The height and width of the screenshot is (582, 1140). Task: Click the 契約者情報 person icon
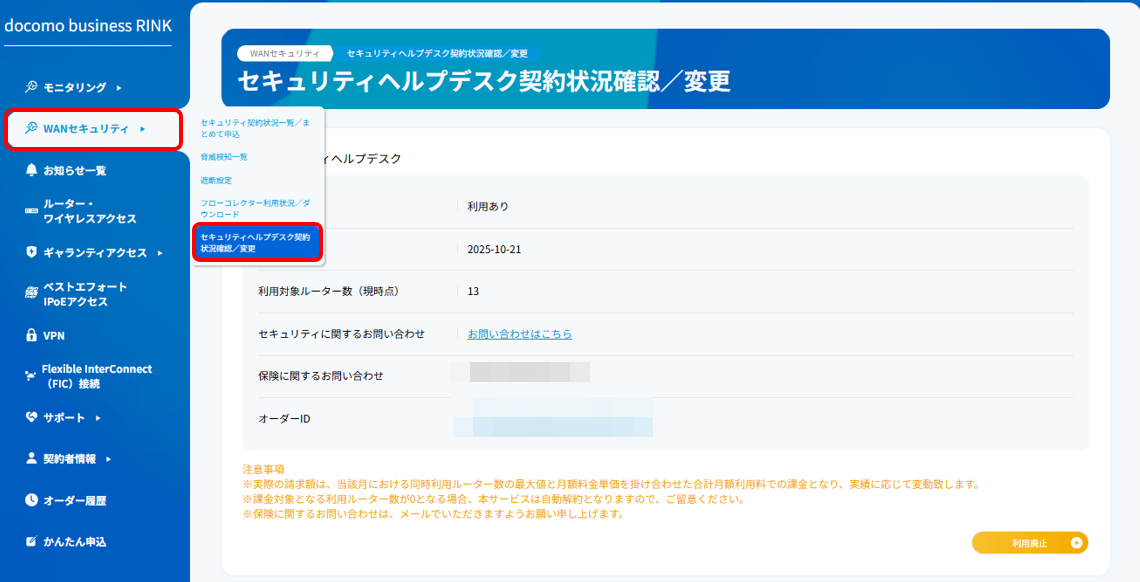30,459
